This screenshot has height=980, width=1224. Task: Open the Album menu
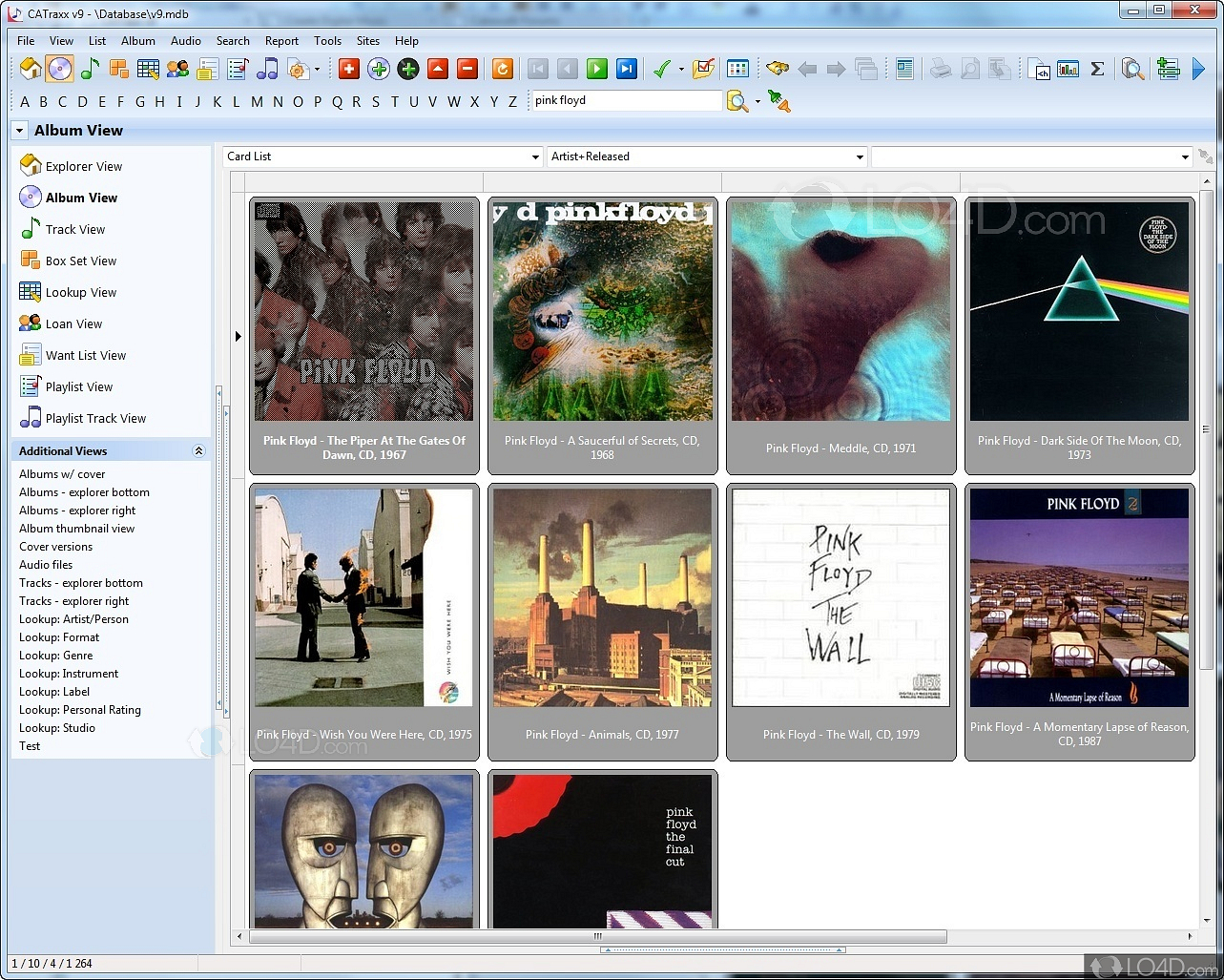(137, 41)
